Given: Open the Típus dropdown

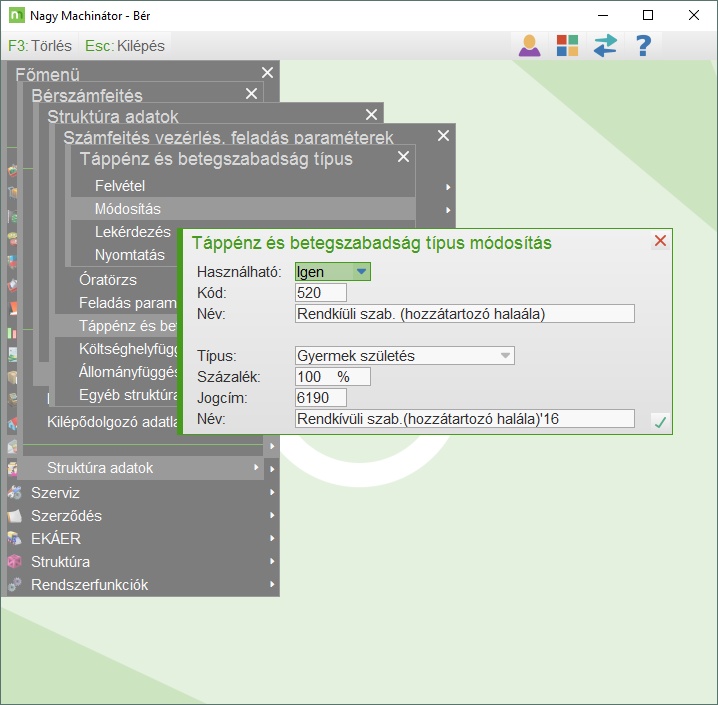Looking at the screenshot, I should tap(505, 356).
